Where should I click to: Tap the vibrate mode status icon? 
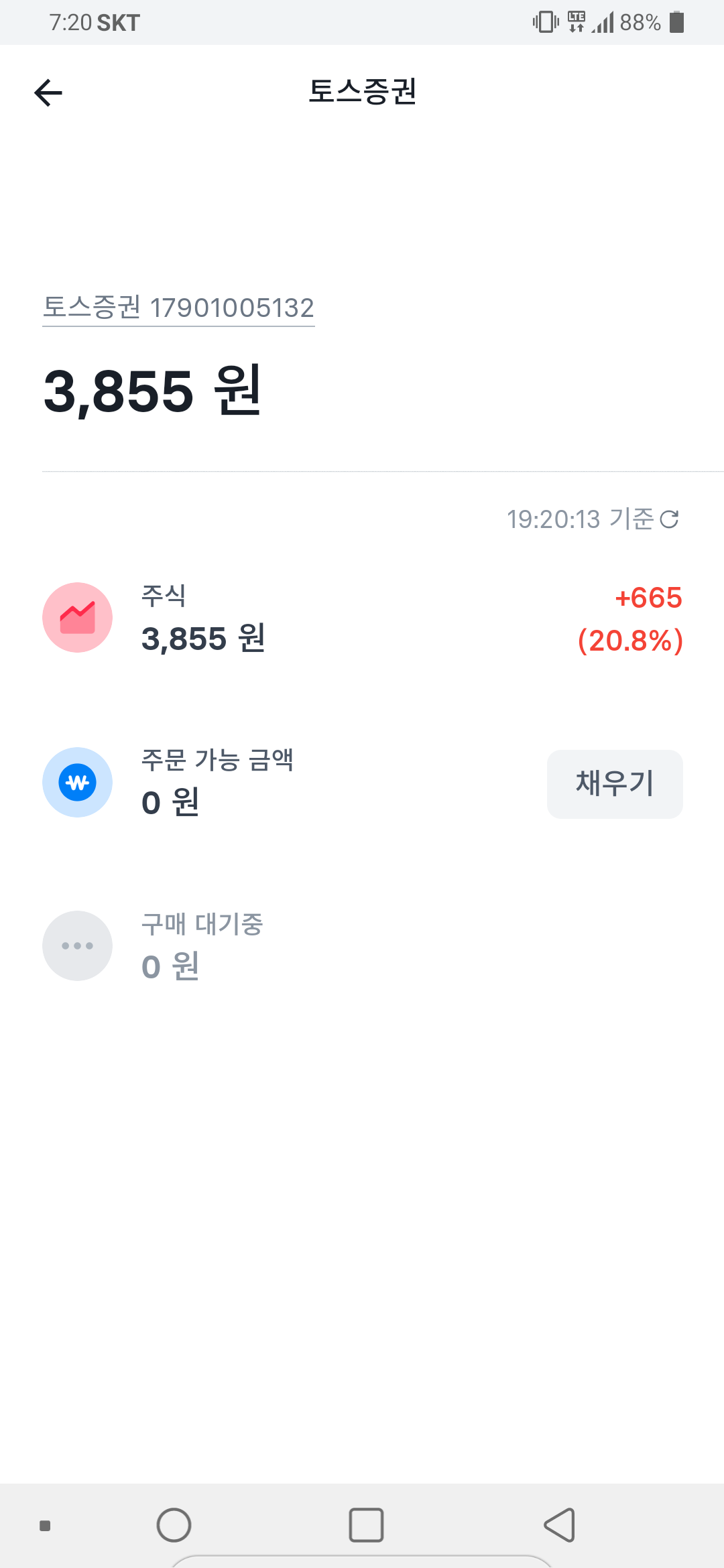click(546, 22)
